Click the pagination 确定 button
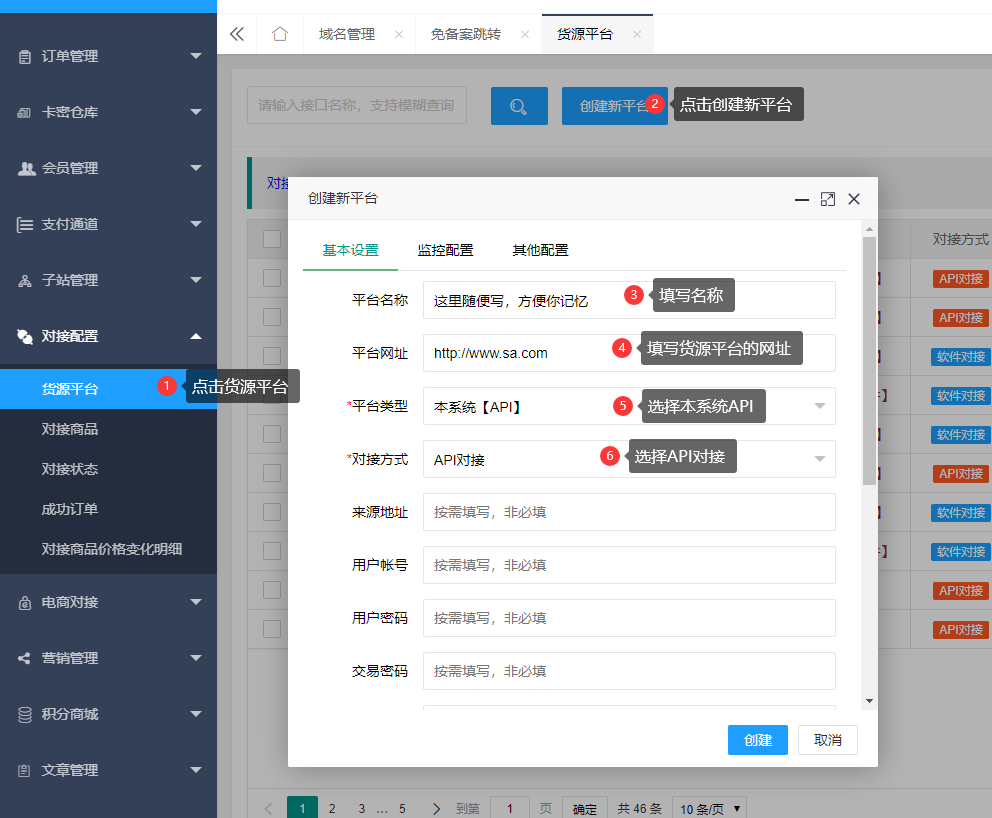Screen dimensions: 992x818 point(585,809)
